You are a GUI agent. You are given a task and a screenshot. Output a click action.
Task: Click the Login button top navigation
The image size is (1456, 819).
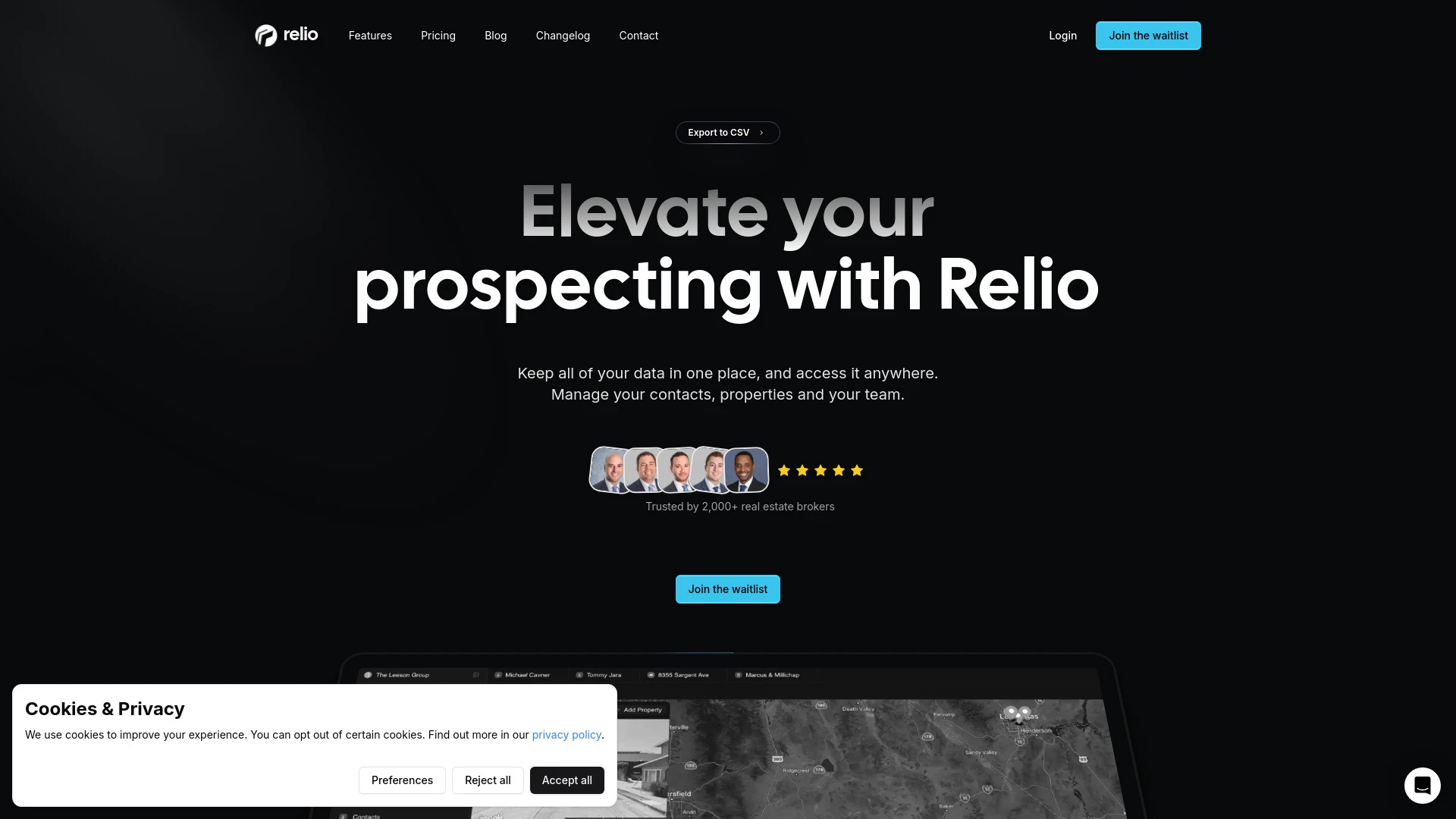coord(1062,35)
